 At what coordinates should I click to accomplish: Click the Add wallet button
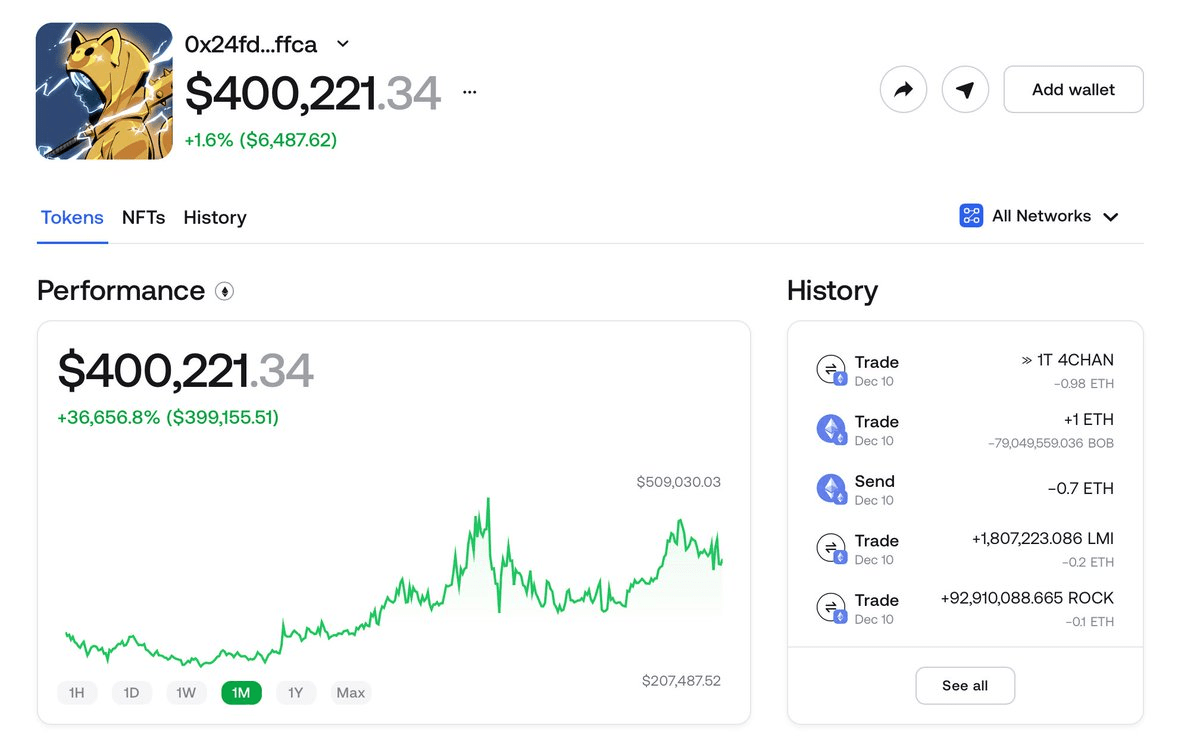[x=1073, y=90]
